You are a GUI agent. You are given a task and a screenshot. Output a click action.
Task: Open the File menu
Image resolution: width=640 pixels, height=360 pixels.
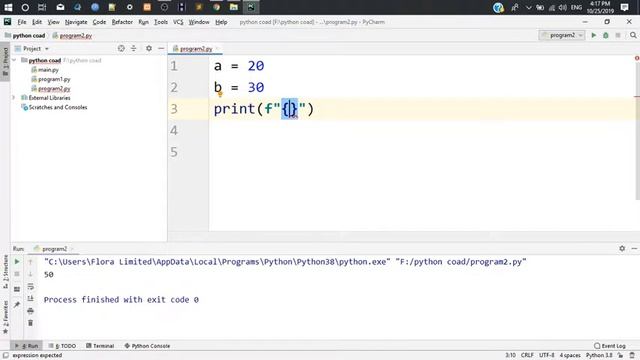coord(22,22)
